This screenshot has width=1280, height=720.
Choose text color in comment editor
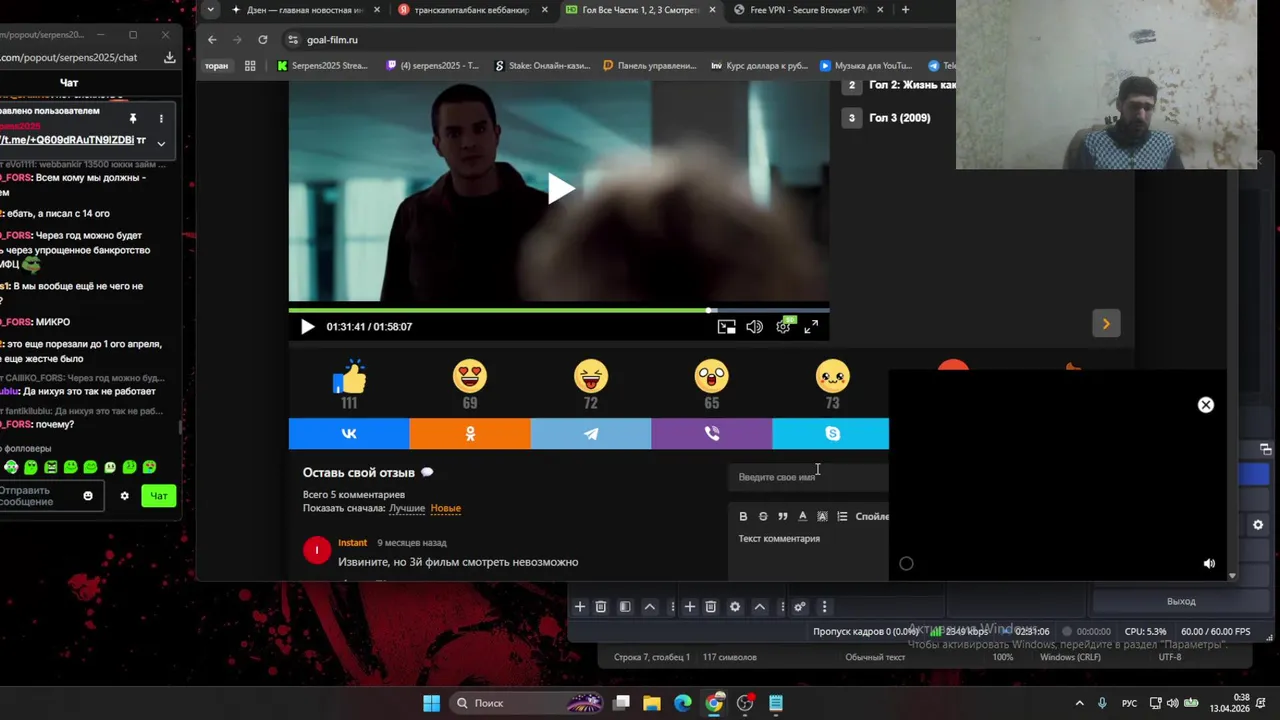[802, 516]
